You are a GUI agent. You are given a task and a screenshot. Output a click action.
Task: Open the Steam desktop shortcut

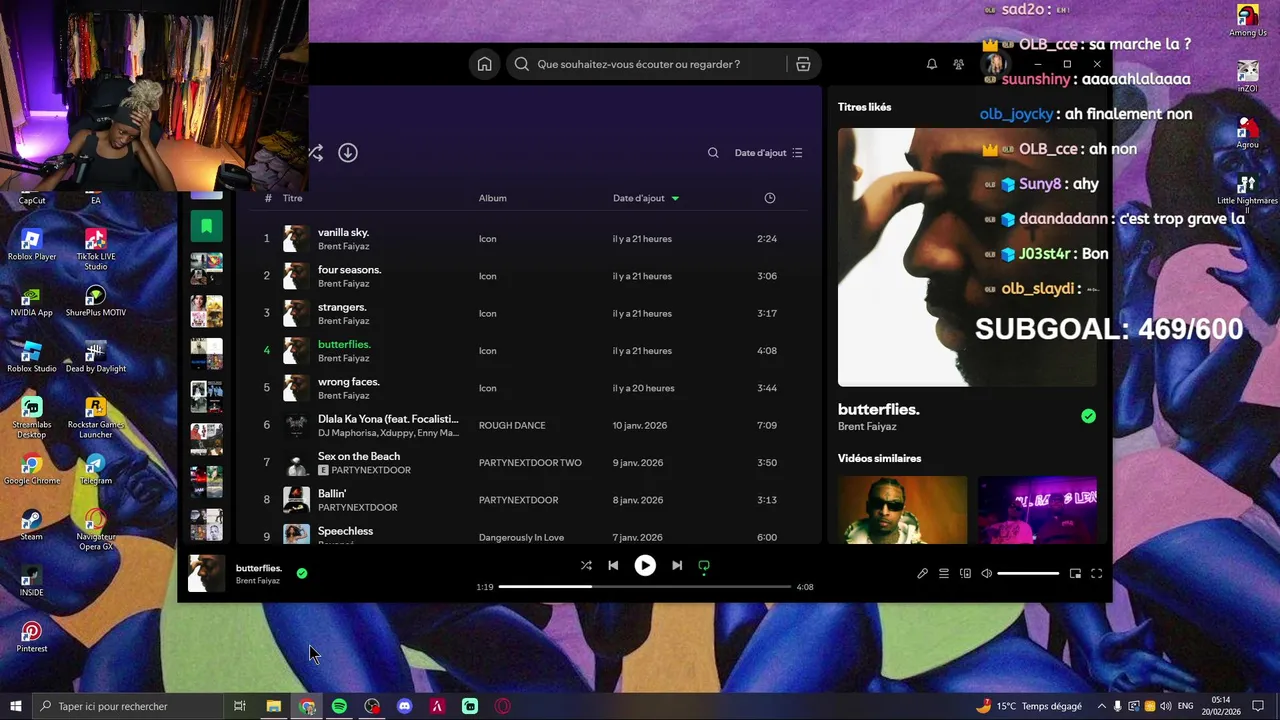click(x=32, y=525)
